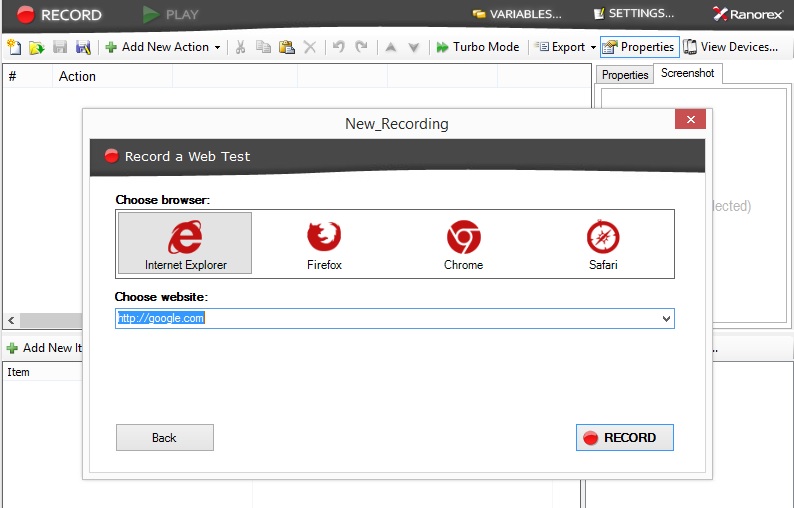Switch to the Properties tab
Screen dimensions: 794x508
625,75
